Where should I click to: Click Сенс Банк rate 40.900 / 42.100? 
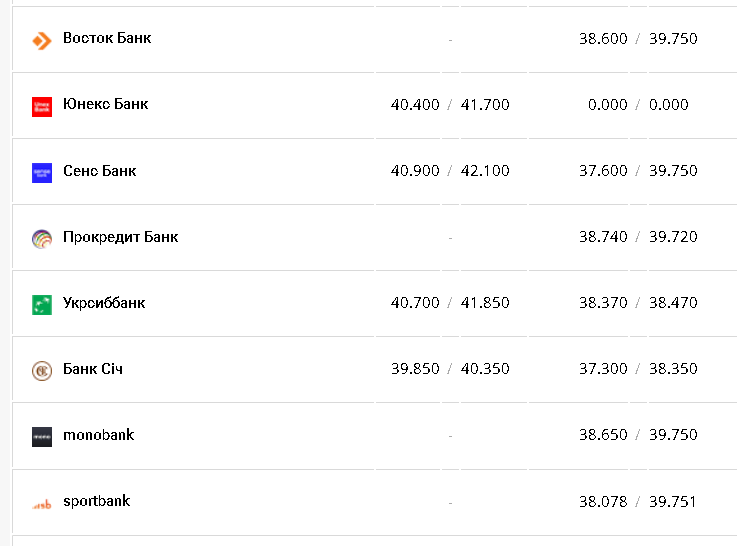pyautogui.click(x=450, y=171)
